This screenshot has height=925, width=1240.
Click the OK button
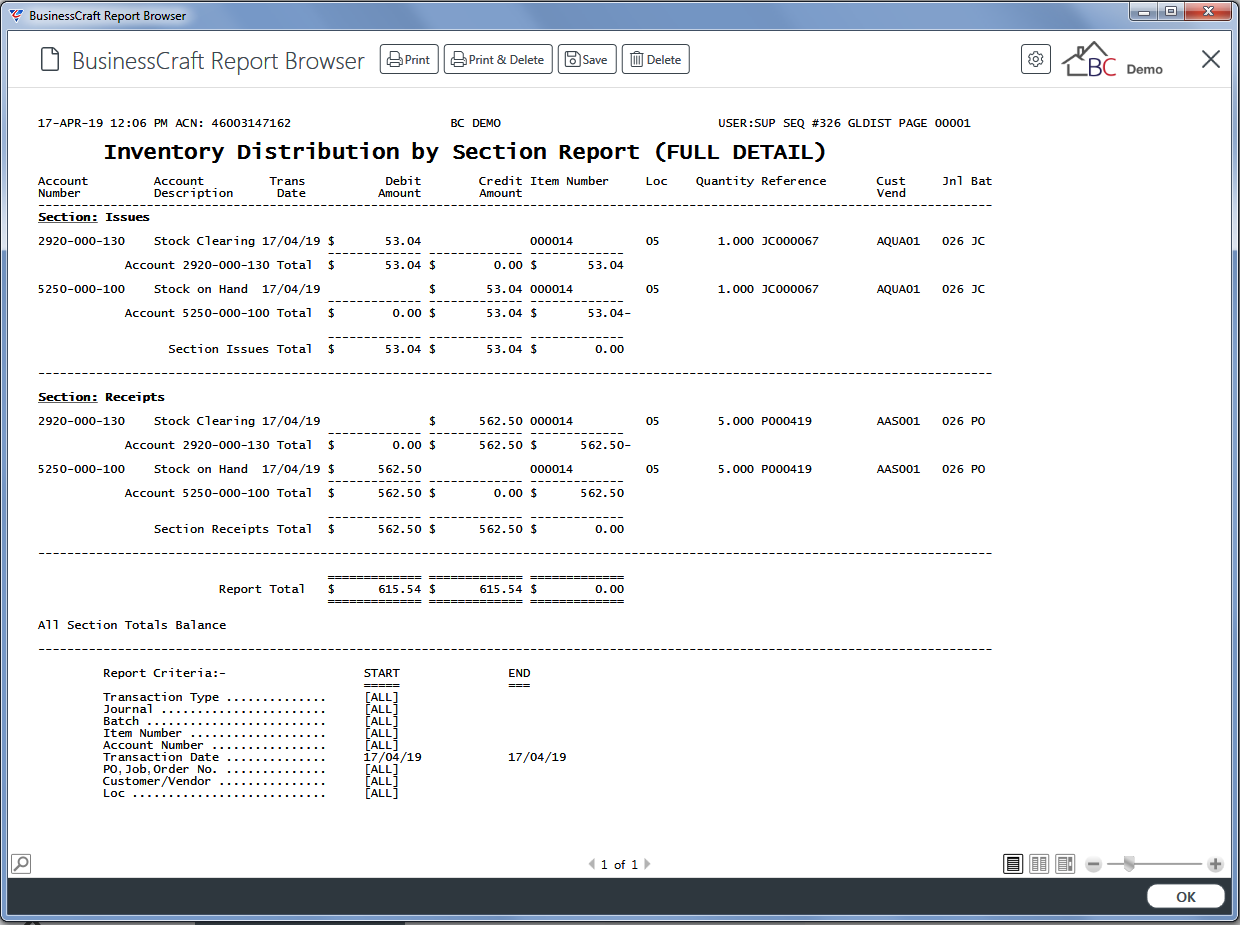pos(1185,897)
